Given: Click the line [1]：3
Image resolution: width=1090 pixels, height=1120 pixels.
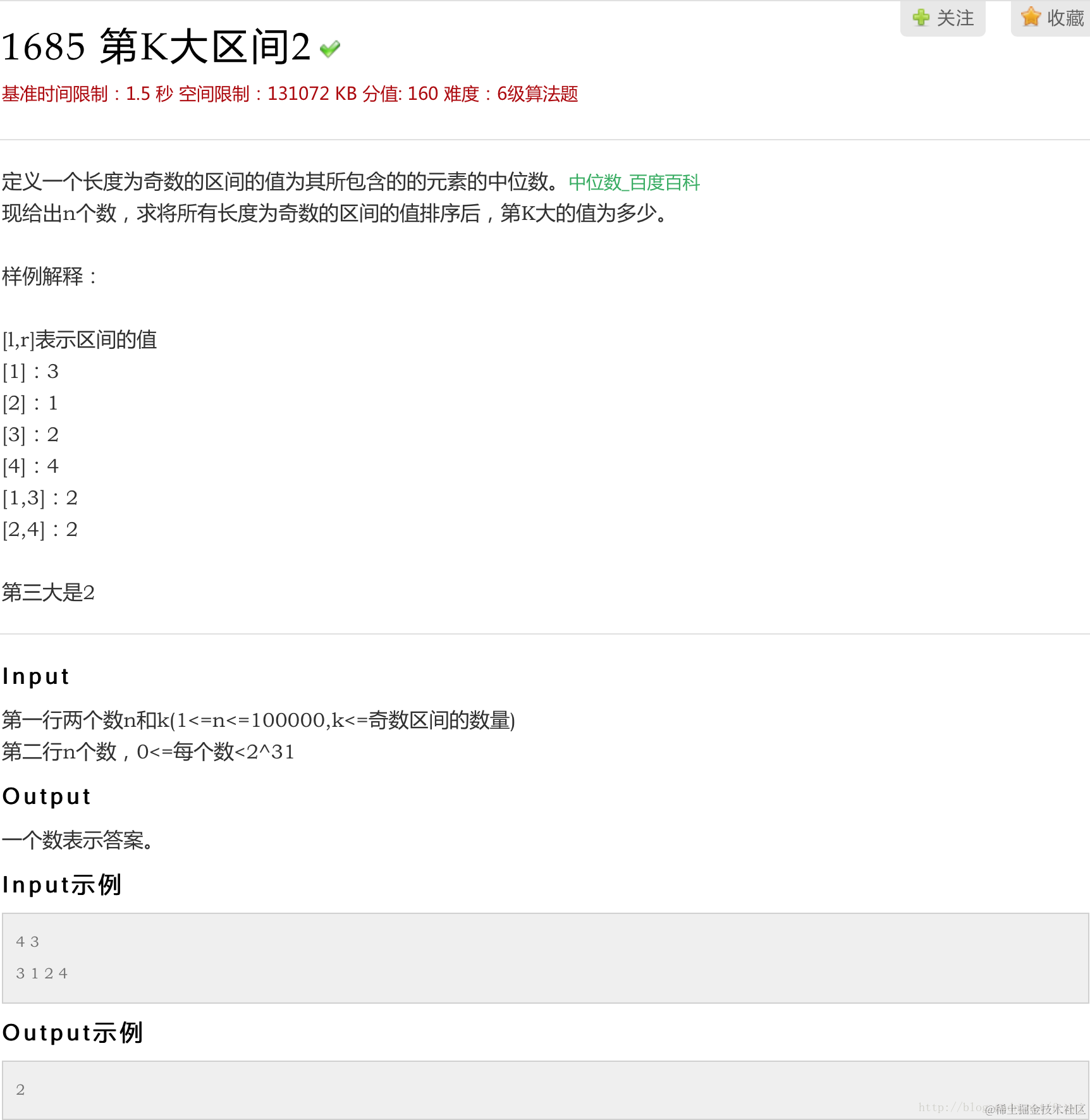Looking at the screenshot, I should pos(30,372).
